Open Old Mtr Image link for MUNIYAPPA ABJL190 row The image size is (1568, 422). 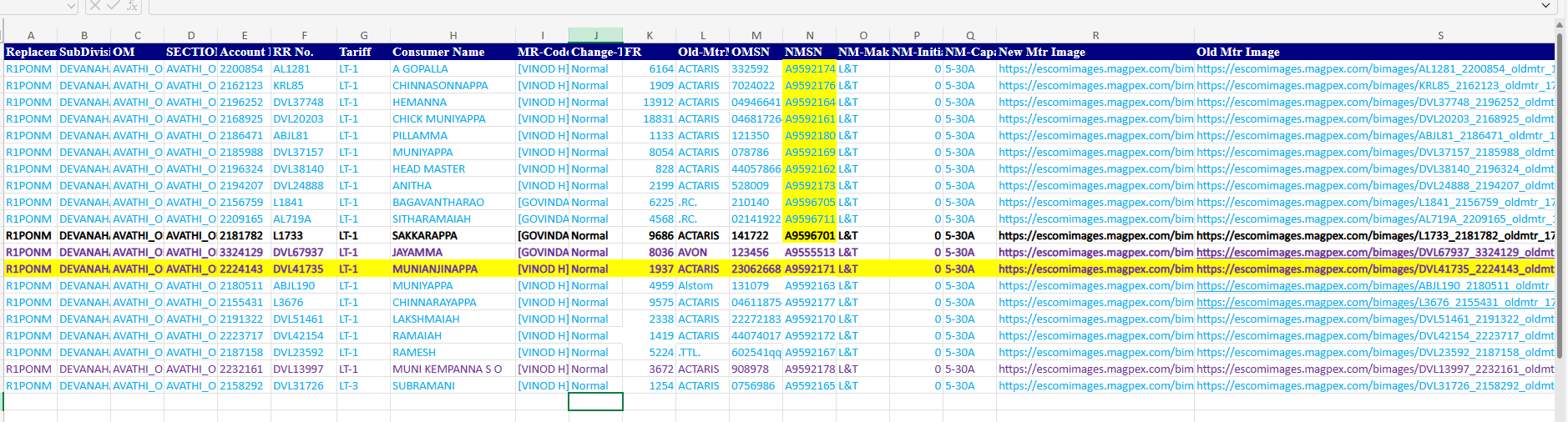[1374, 286]
